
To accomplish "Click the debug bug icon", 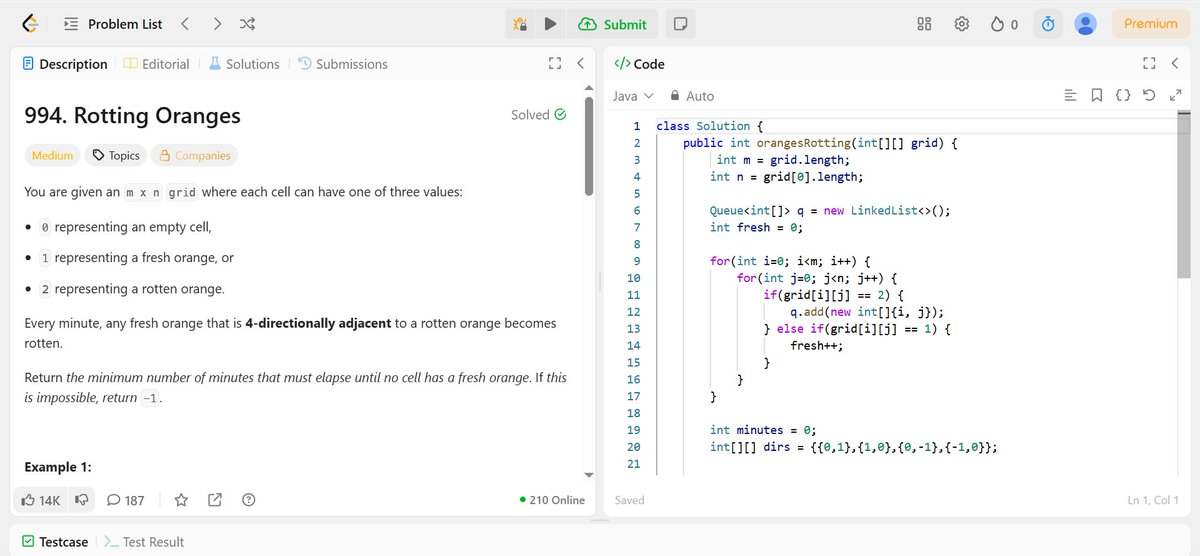I will pos(520,24).
